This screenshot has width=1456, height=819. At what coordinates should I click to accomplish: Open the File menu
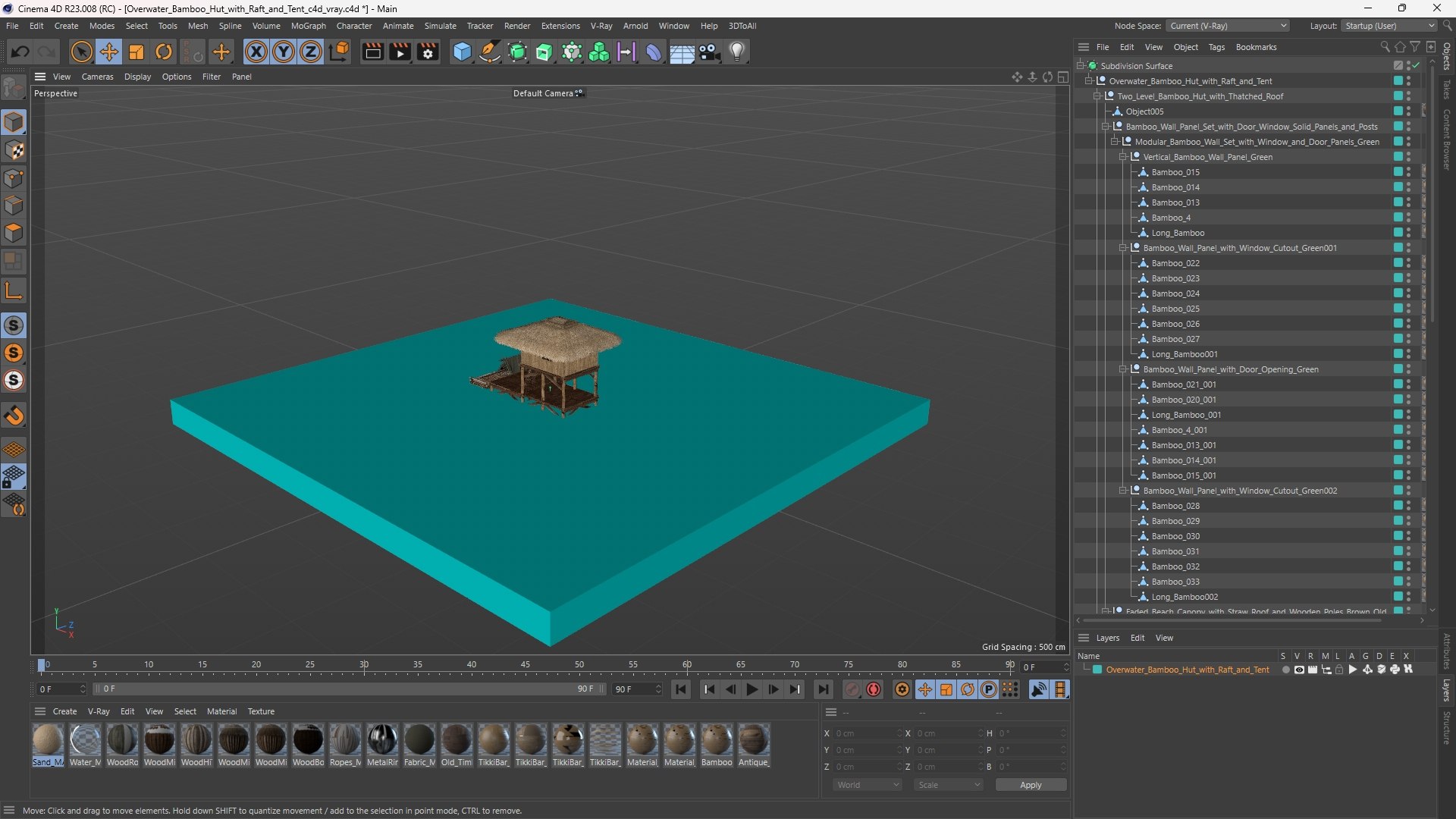[x=12, y=26]
